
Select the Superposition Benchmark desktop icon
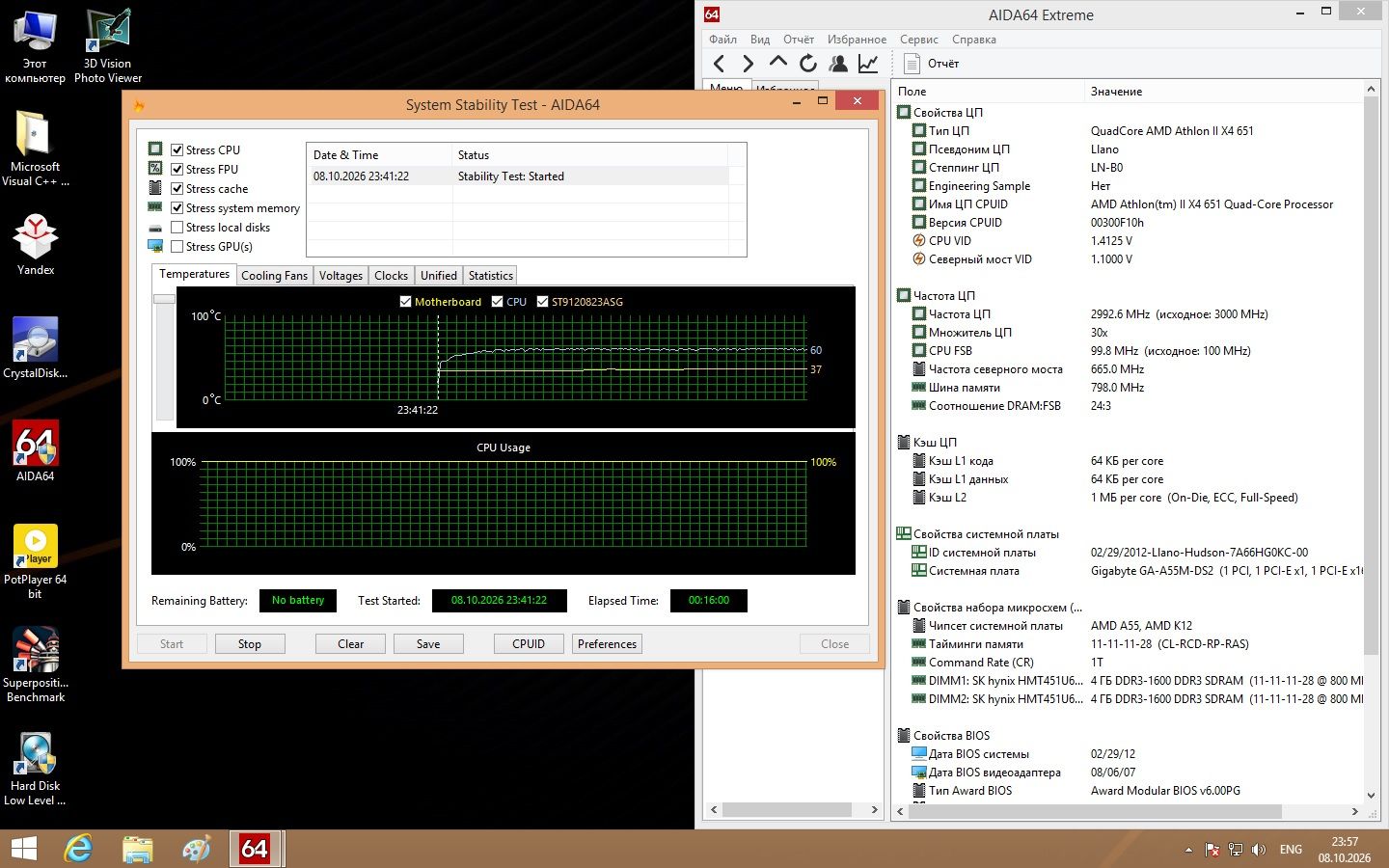point(36,665)
